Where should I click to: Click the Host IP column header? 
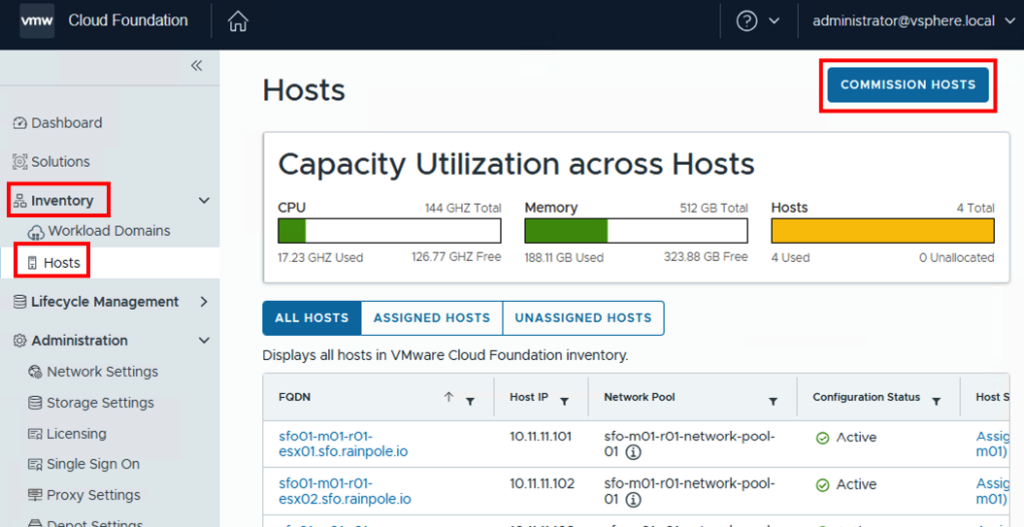coord(529,397)
